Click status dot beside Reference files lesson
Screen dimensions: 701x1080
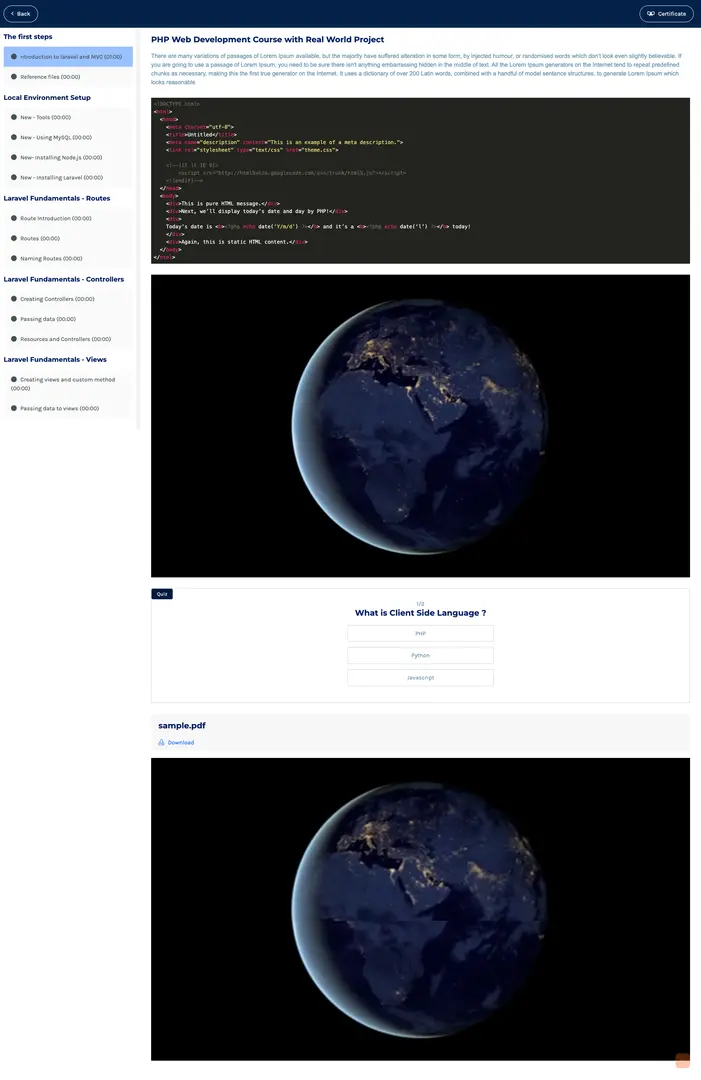(13, 77)
